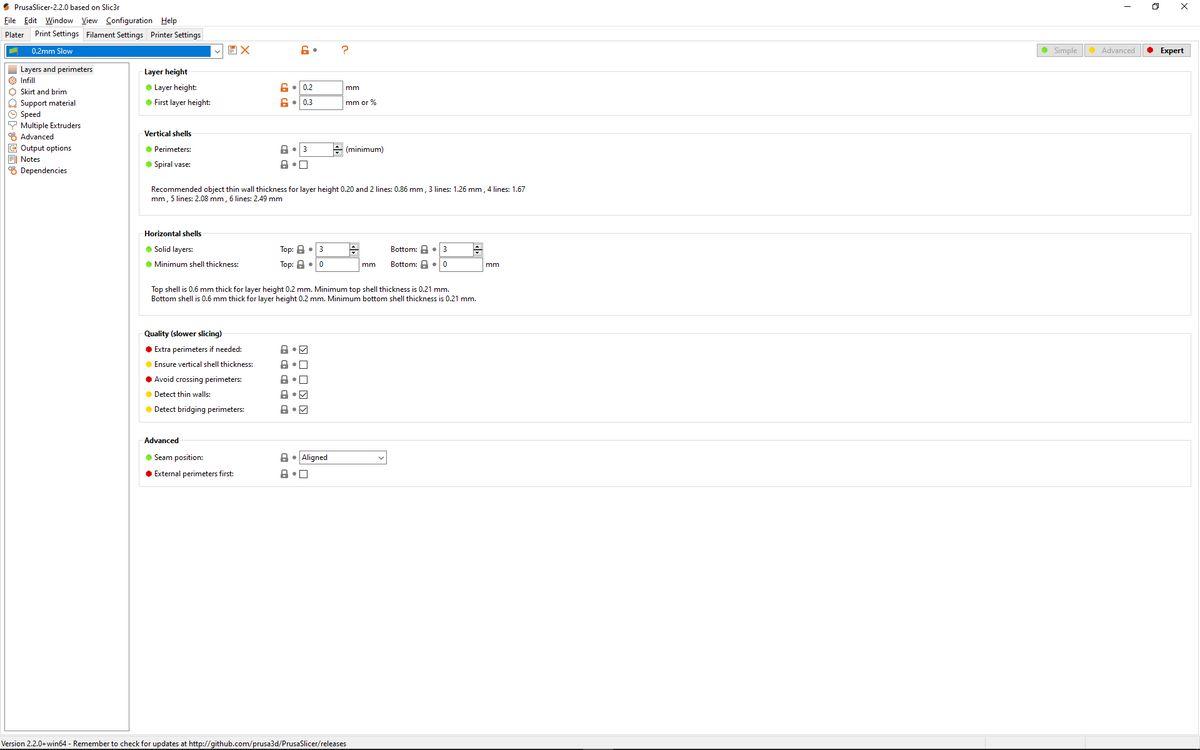Click the Notes icon in the sidebar

(x=12, y=159)
